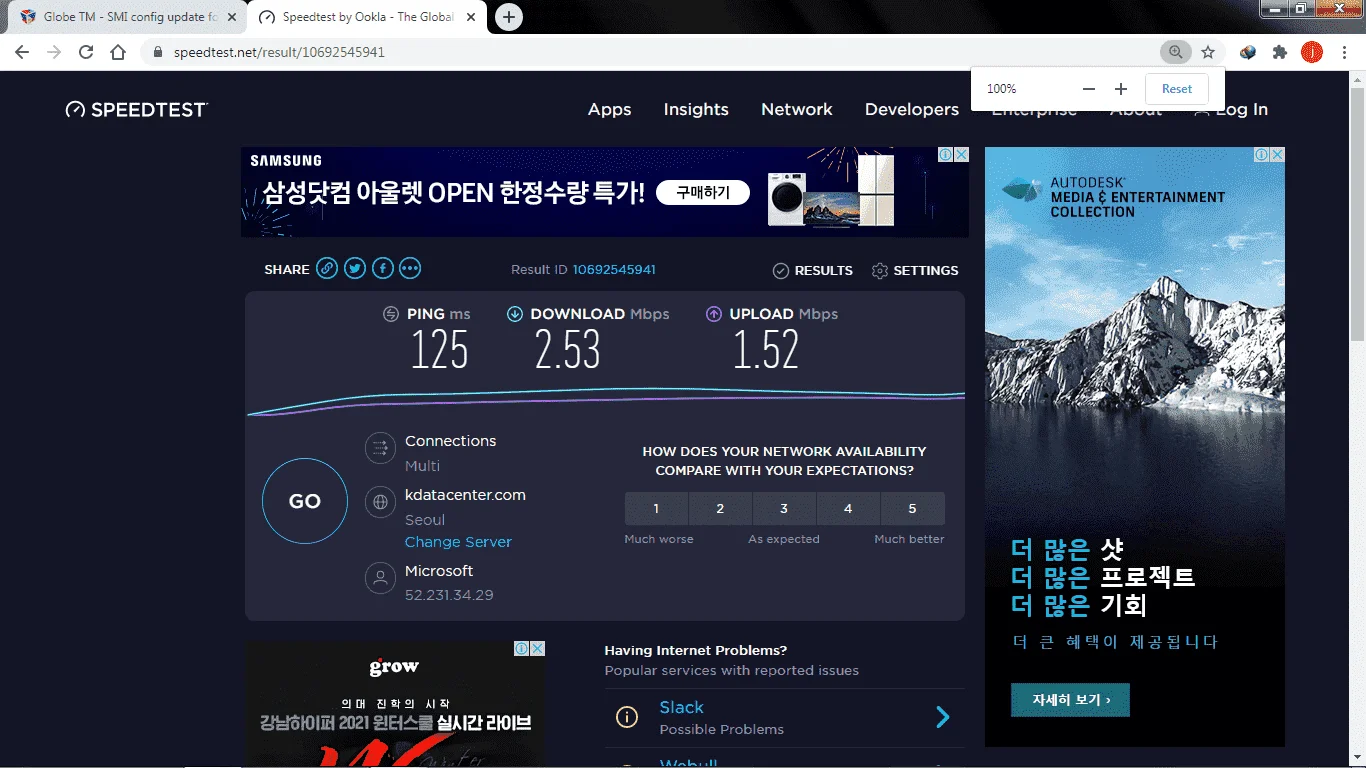
Task: Expand Slack entry with right chevron
Action: (942, 717)
